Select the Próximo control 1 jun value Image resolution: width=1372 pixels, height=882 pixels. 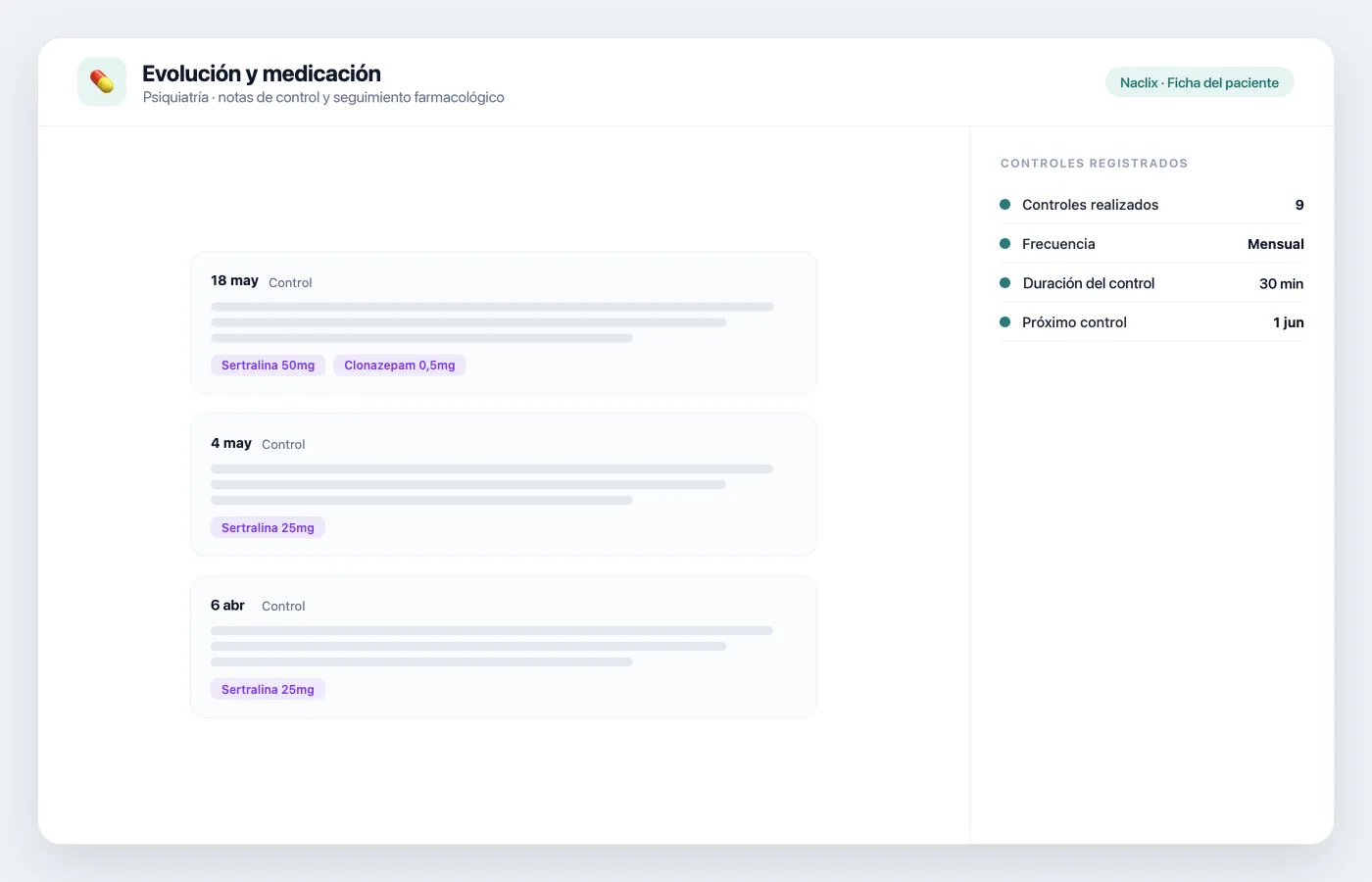coord(1289,322)
